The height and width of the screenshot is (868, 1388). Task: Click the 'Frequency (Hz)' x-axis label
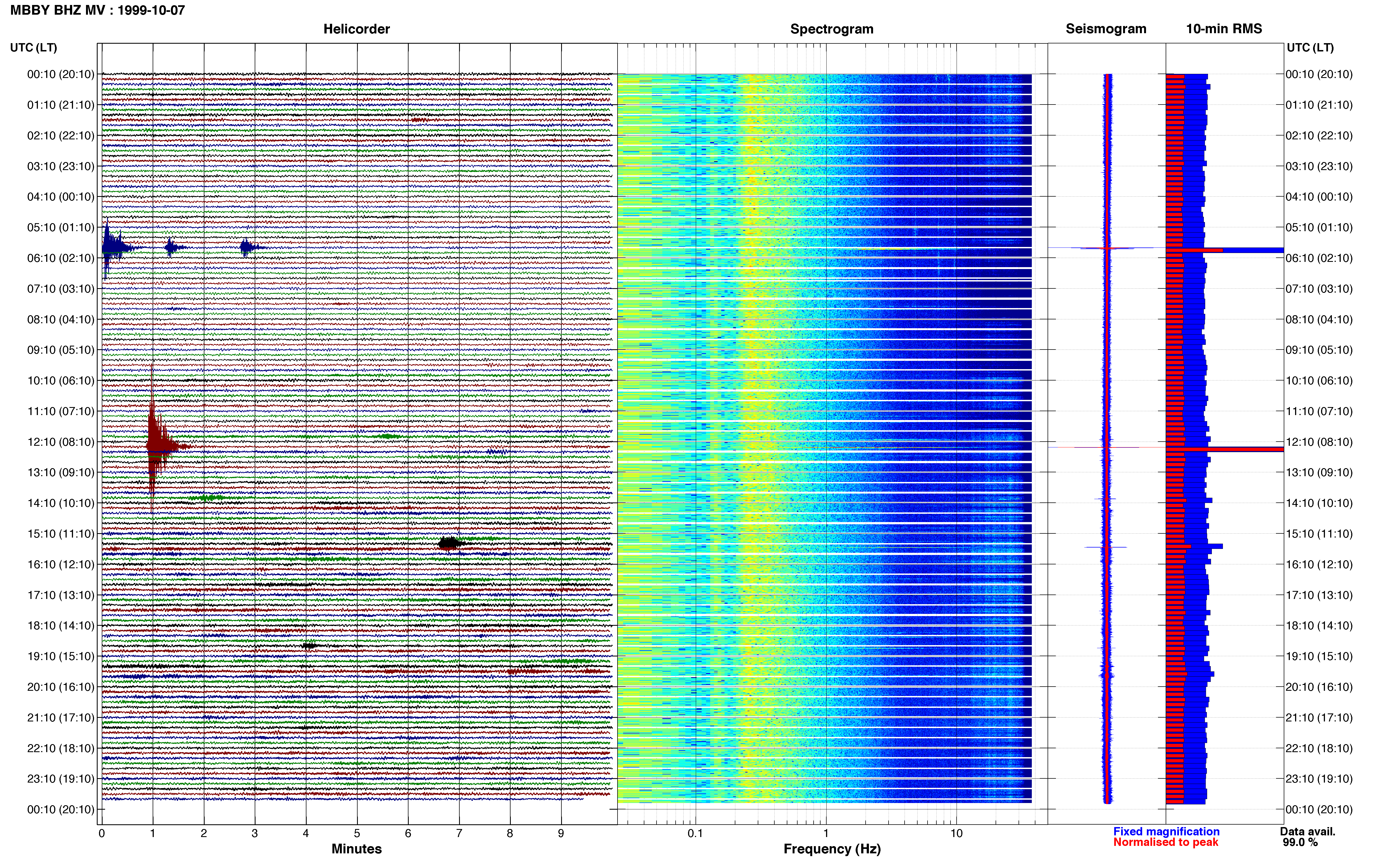coord(832,848)
